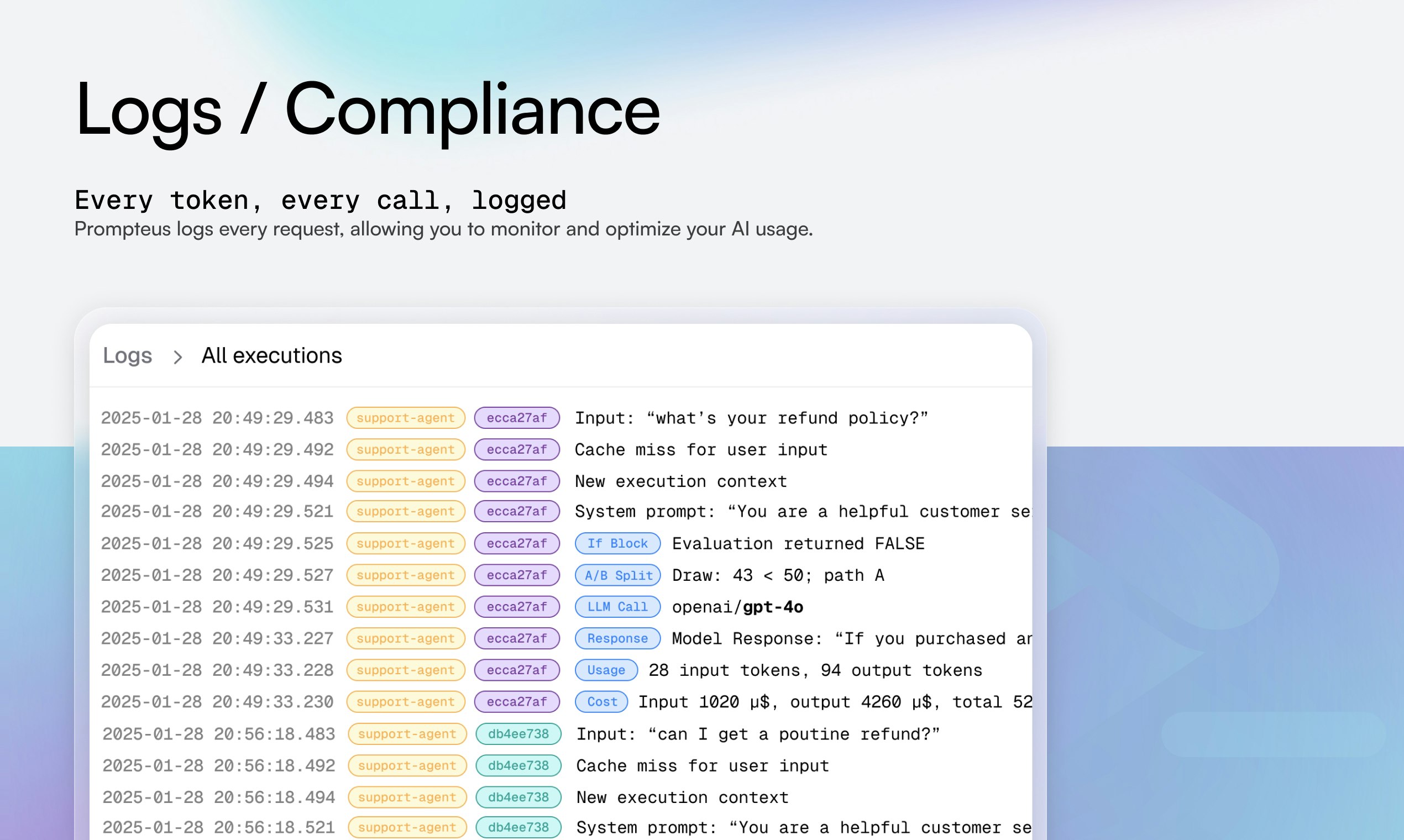Screen dimensions: 1404x840
Task: Click db4ee738 ID on last System prompt row
Action: (x=518, y=827)
